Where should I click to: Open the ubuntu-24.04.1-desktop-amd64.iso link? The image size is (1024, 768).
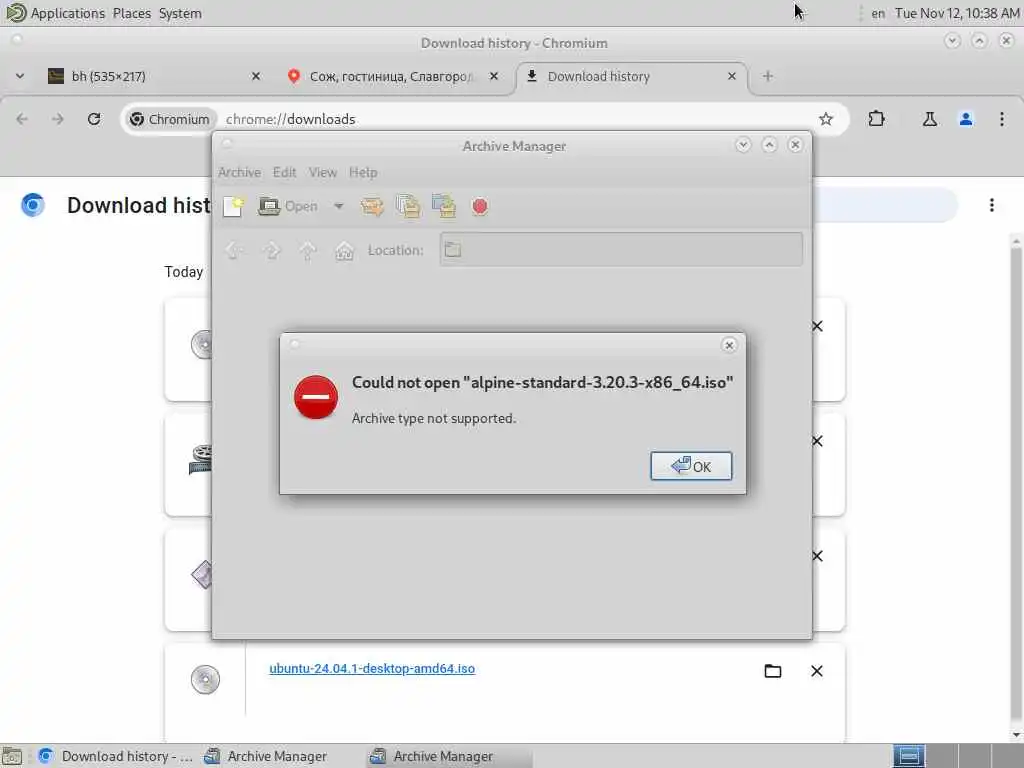click(372, 669)
